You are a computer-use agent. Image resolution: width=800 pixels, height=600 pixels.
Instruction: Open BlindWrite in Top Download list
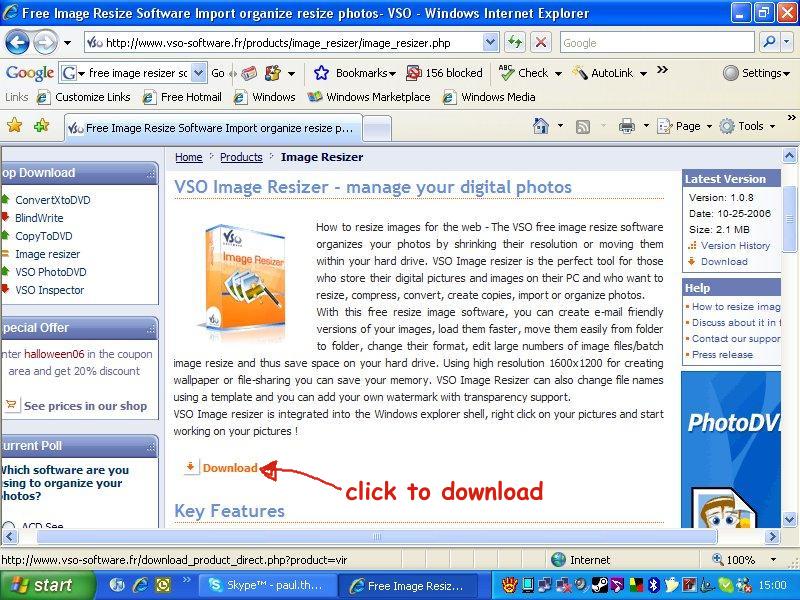[39, 218]
